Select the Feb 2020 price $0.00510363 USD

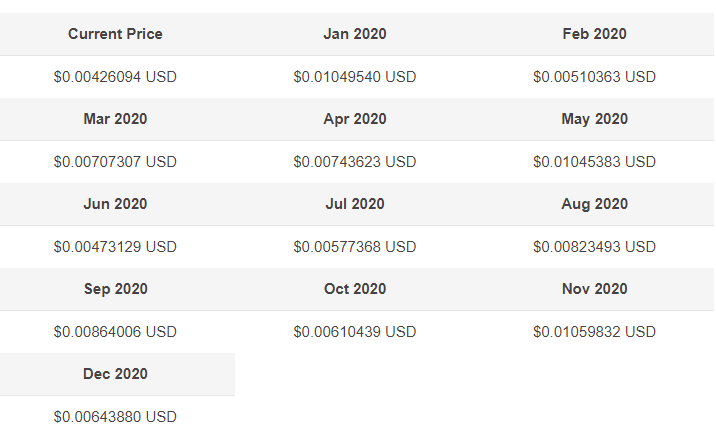594,77
